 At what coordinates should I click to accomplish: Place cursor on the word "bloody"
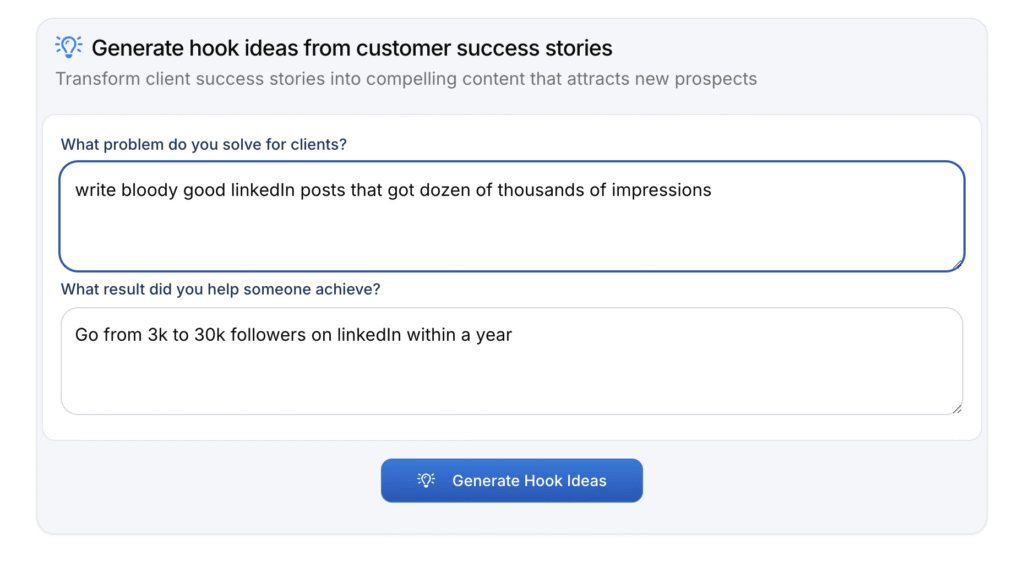tap(149, 190)
